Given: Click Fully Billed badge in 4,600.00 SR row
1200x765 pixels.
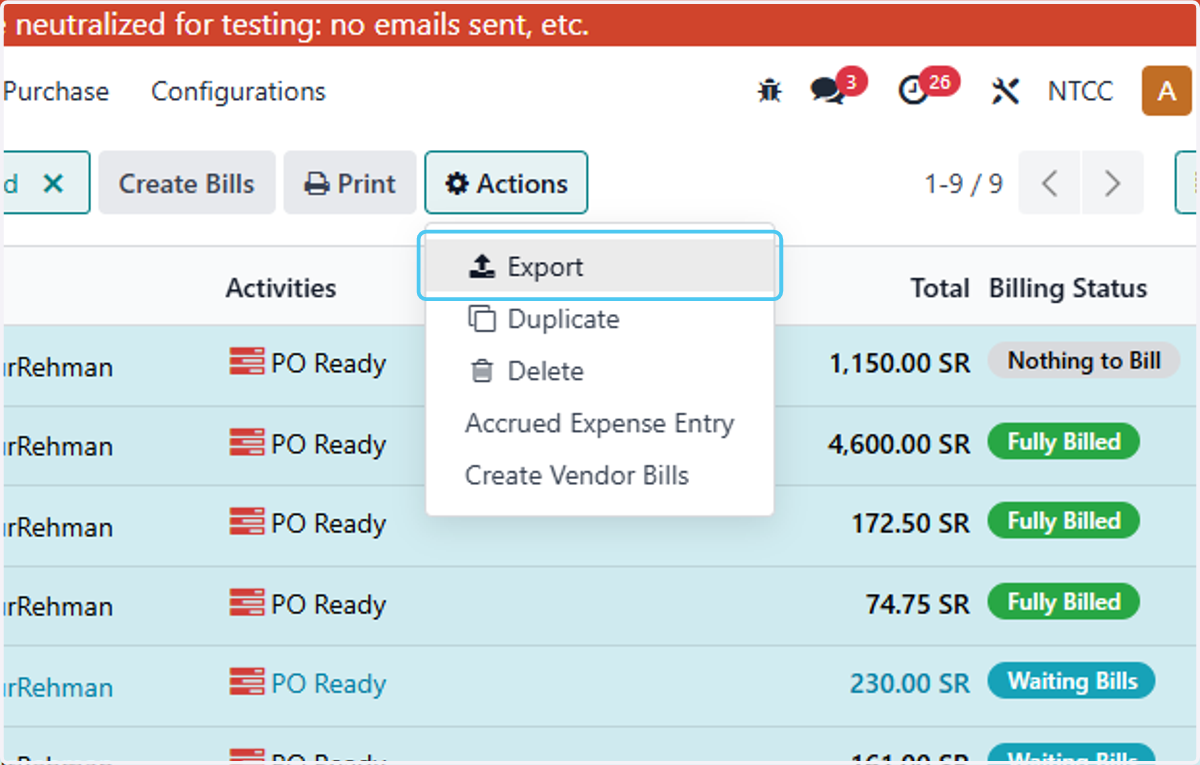Looking at the screenshot, I should 1063,441.
